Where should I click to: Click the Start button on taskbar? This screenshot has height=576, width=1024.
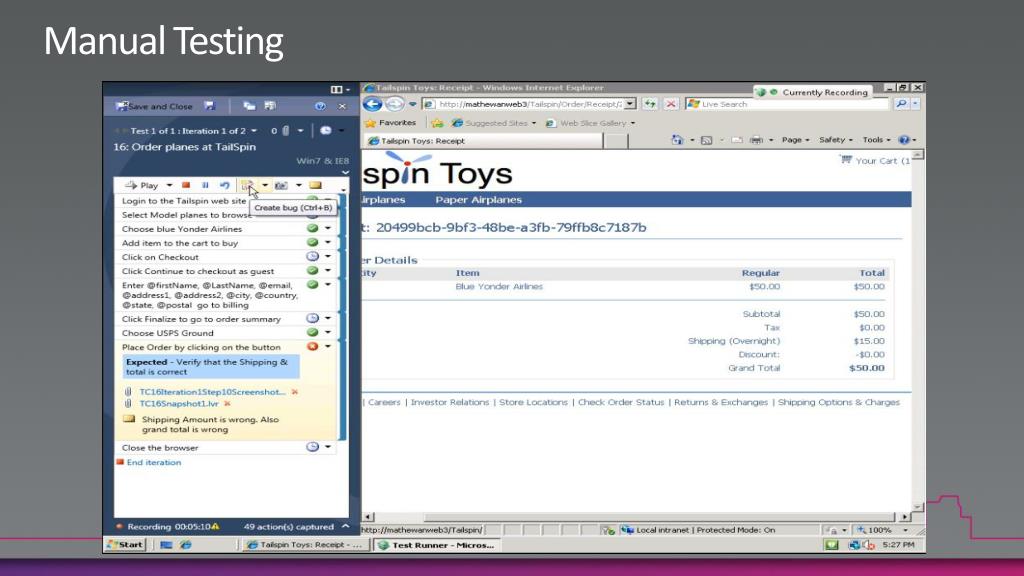pos(125,545)
